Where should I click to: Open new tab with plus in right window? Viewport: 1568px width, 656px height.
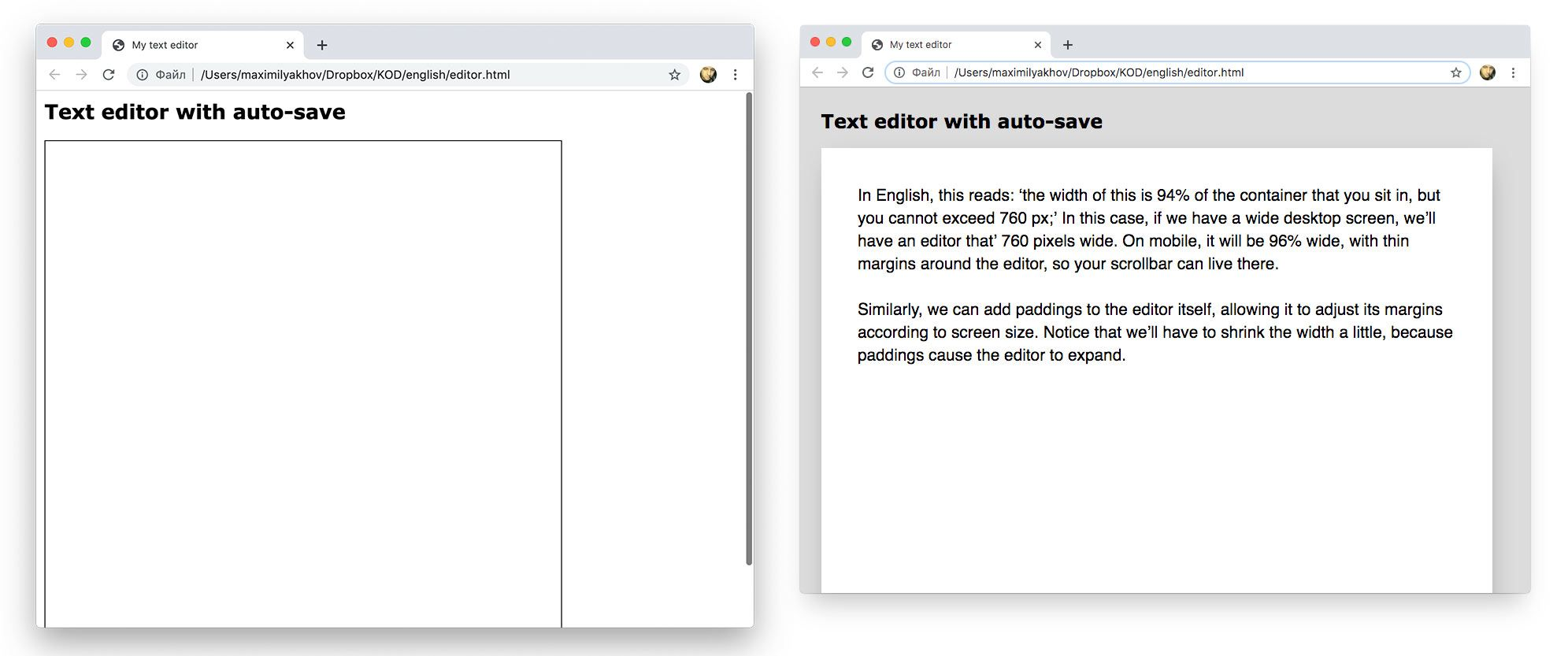coord(1068,45)
